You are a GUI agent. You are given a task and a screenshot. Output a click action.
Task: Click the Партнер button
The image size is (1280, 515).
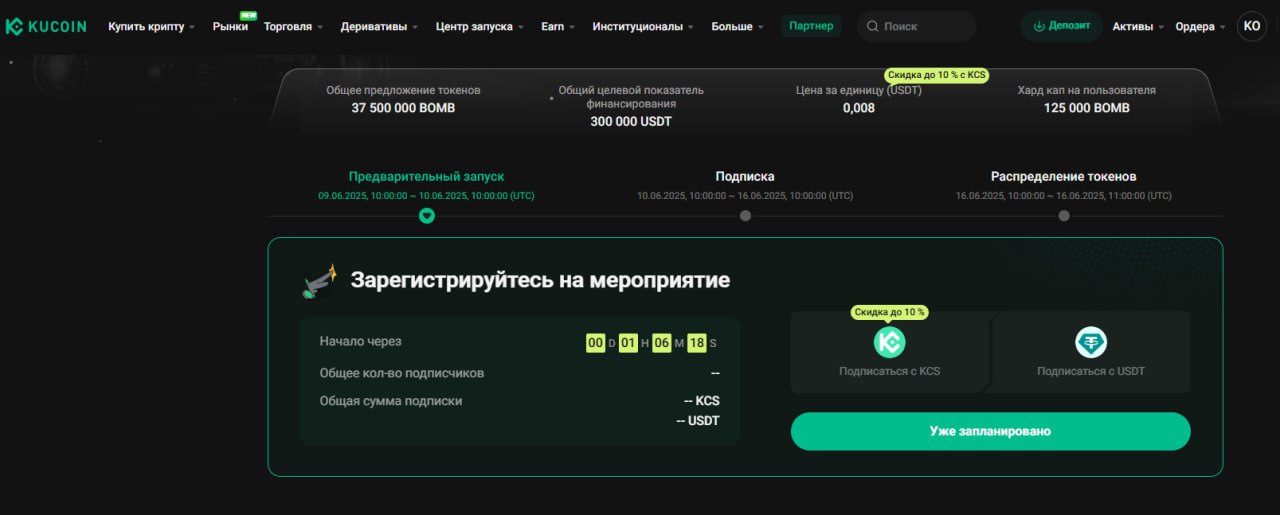(x=811, y=26)
